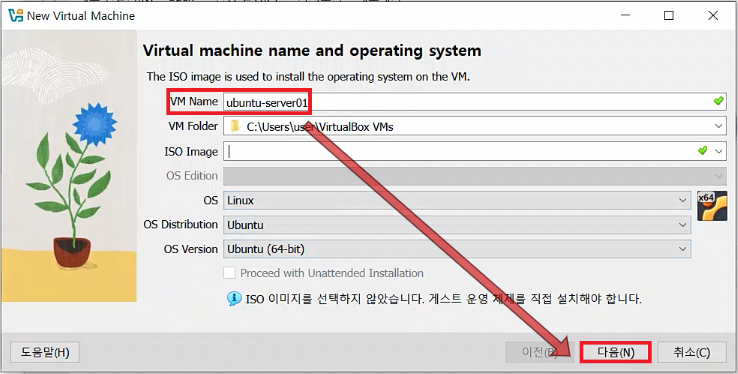
Task: Click the 'Virtual machine name and operating system' heading
Action: [x=312, y=50]
